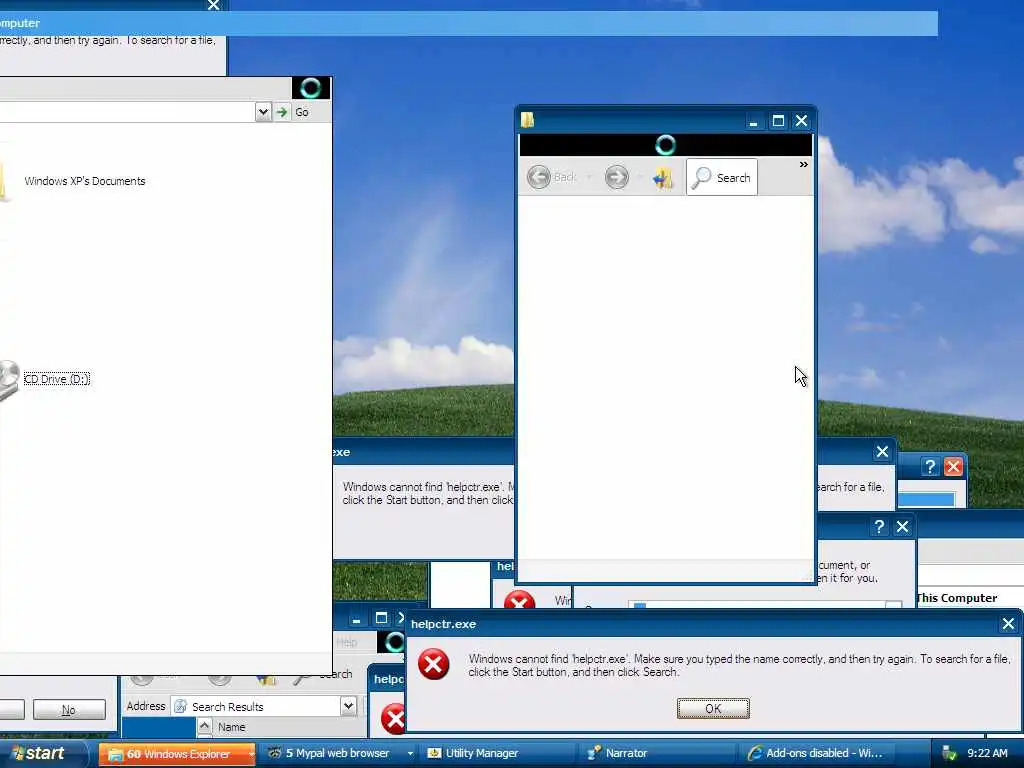1024x768 pixels.
Task: Close the helpctr.exe dialog behind the small Explorer window
Action: (882, 452)
